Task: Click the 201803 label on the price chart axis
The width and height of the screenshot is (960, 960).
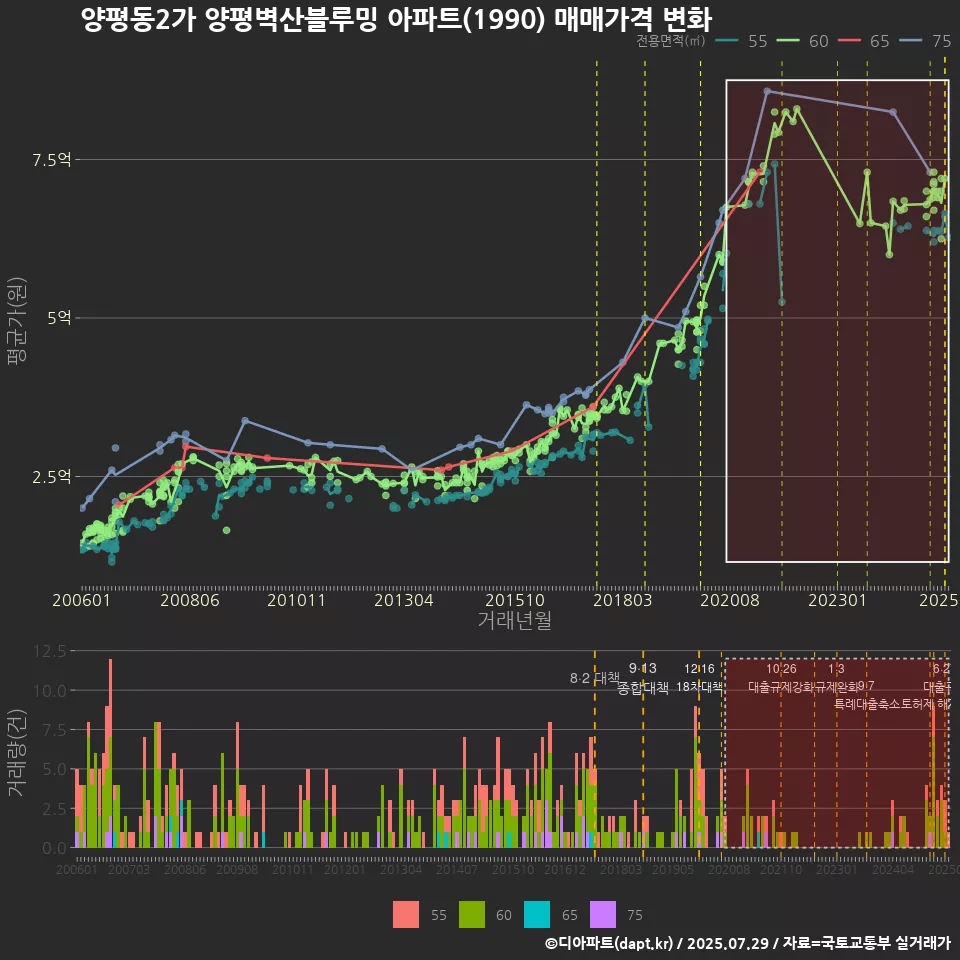Action: [623, 600]
